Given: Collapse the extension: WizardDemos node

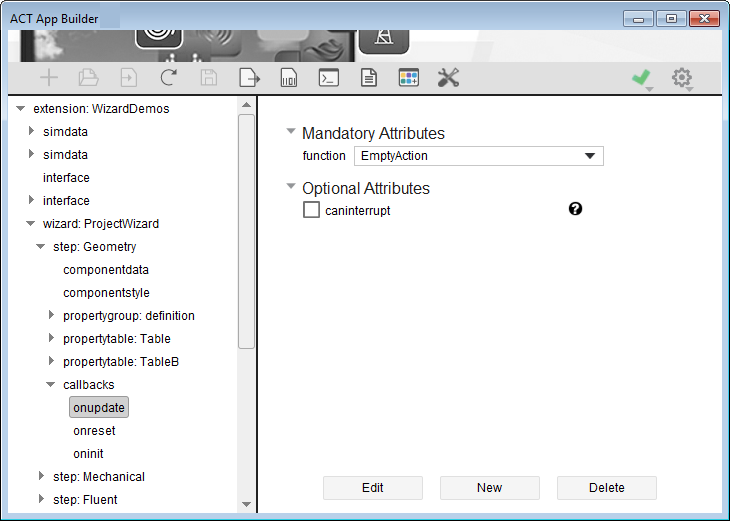Looking at the screenshot, I should tap(20, 109).
